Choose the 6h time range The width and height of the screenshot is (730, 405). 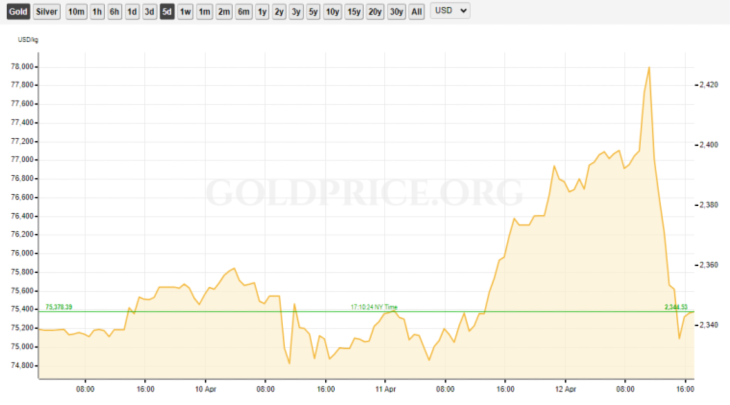(x=115, y=12)
